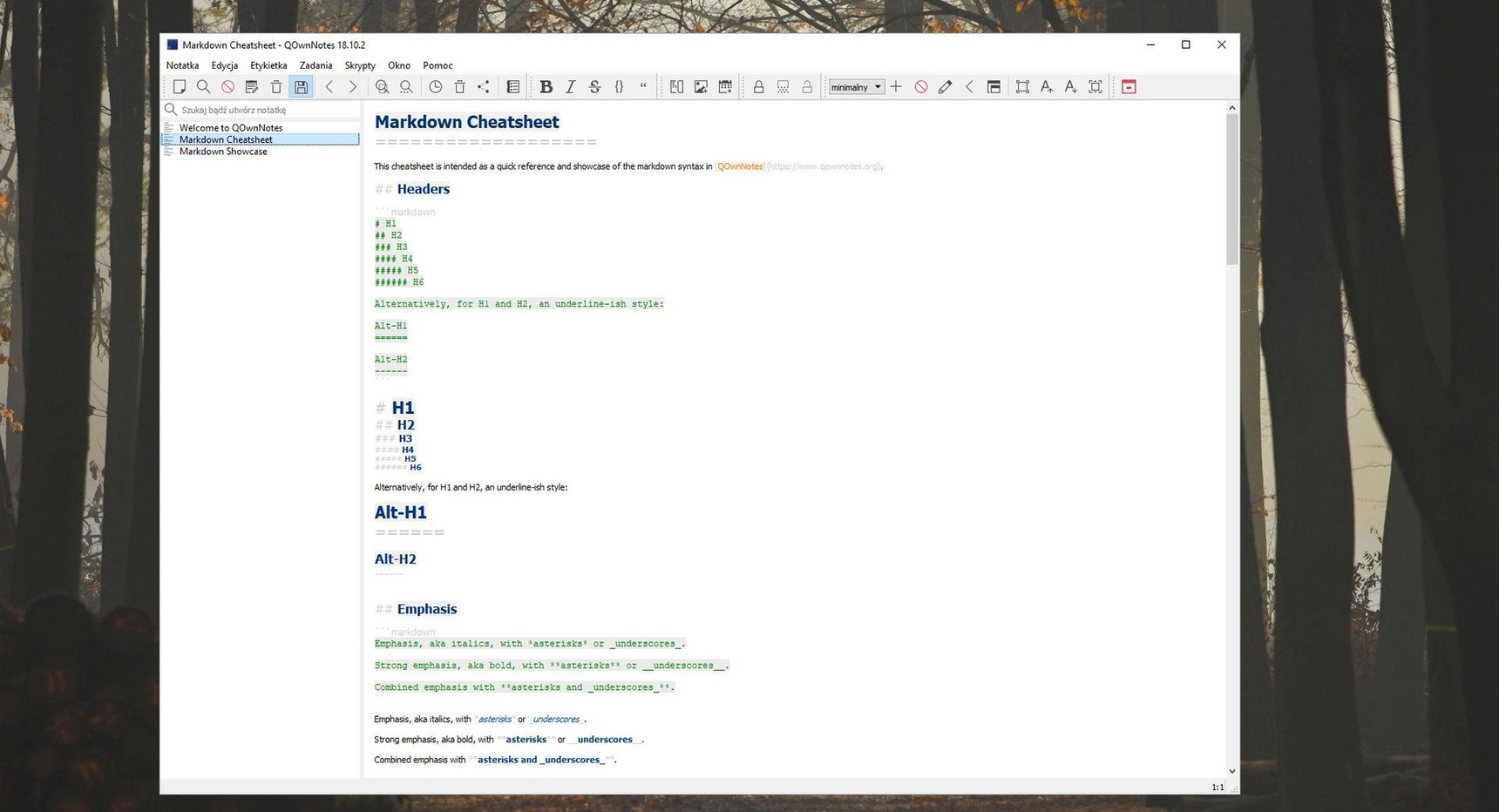Decrypt note with faded open padlock icon
The height and width of the screenshot is (812, 1499).
coord(807,87)
